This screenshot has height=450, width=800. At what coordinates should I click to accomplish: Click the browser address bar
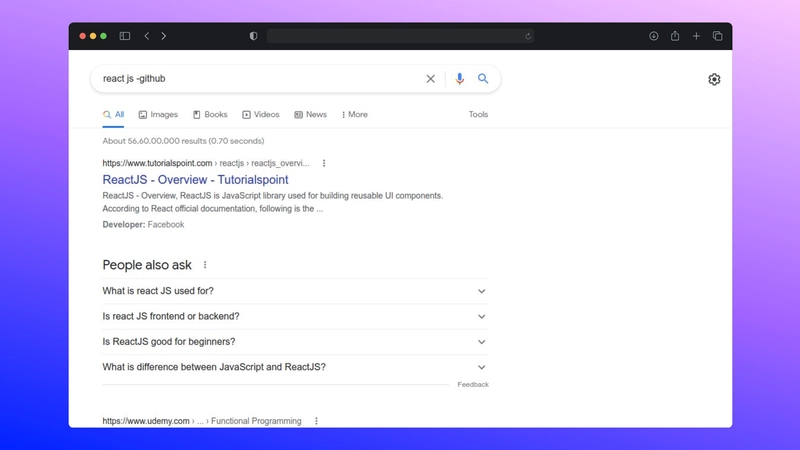[401, 36]
